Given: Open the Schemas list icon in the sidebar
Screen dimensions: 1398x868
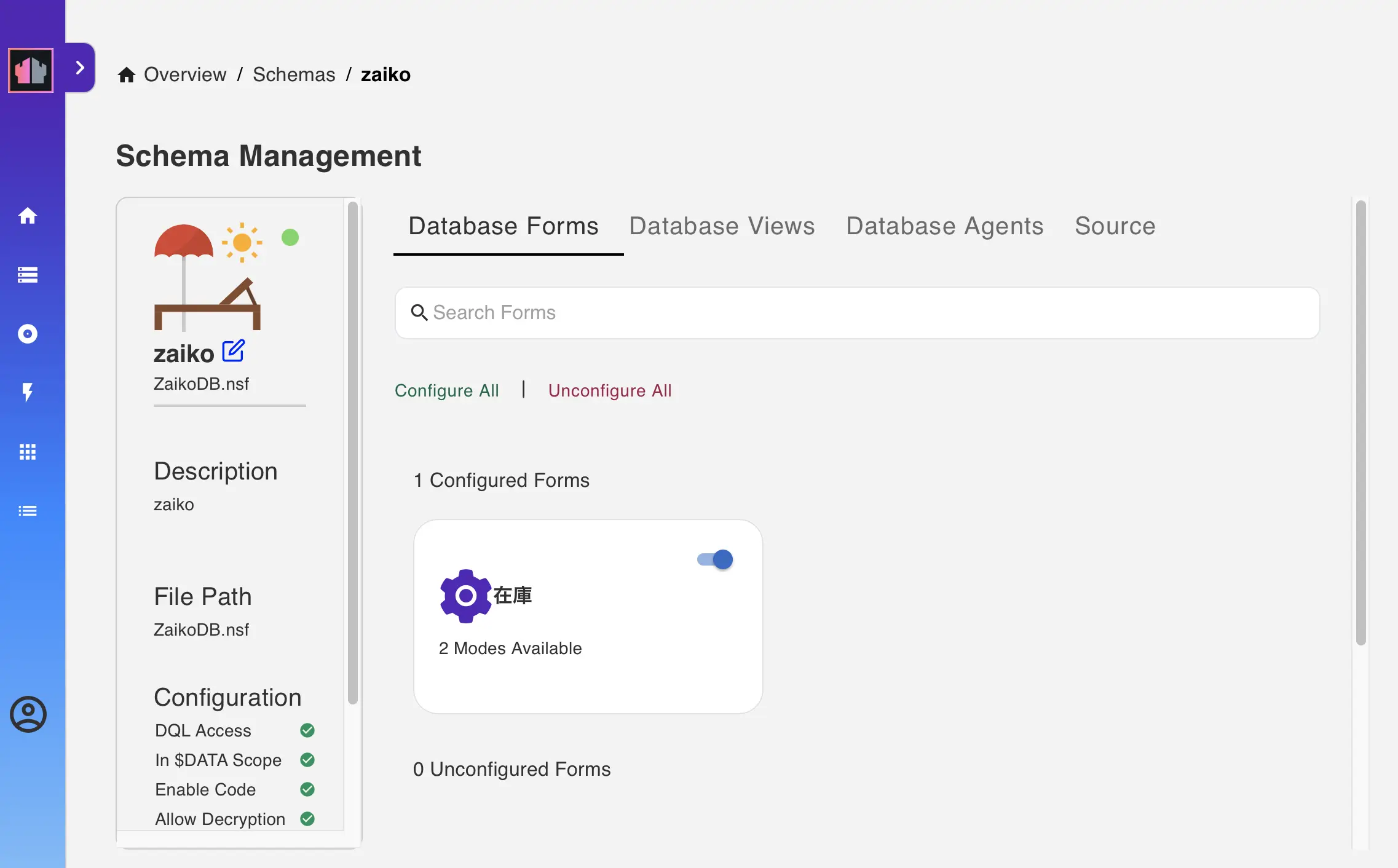Looking at the screenshot, I should (x=28, y=275).
